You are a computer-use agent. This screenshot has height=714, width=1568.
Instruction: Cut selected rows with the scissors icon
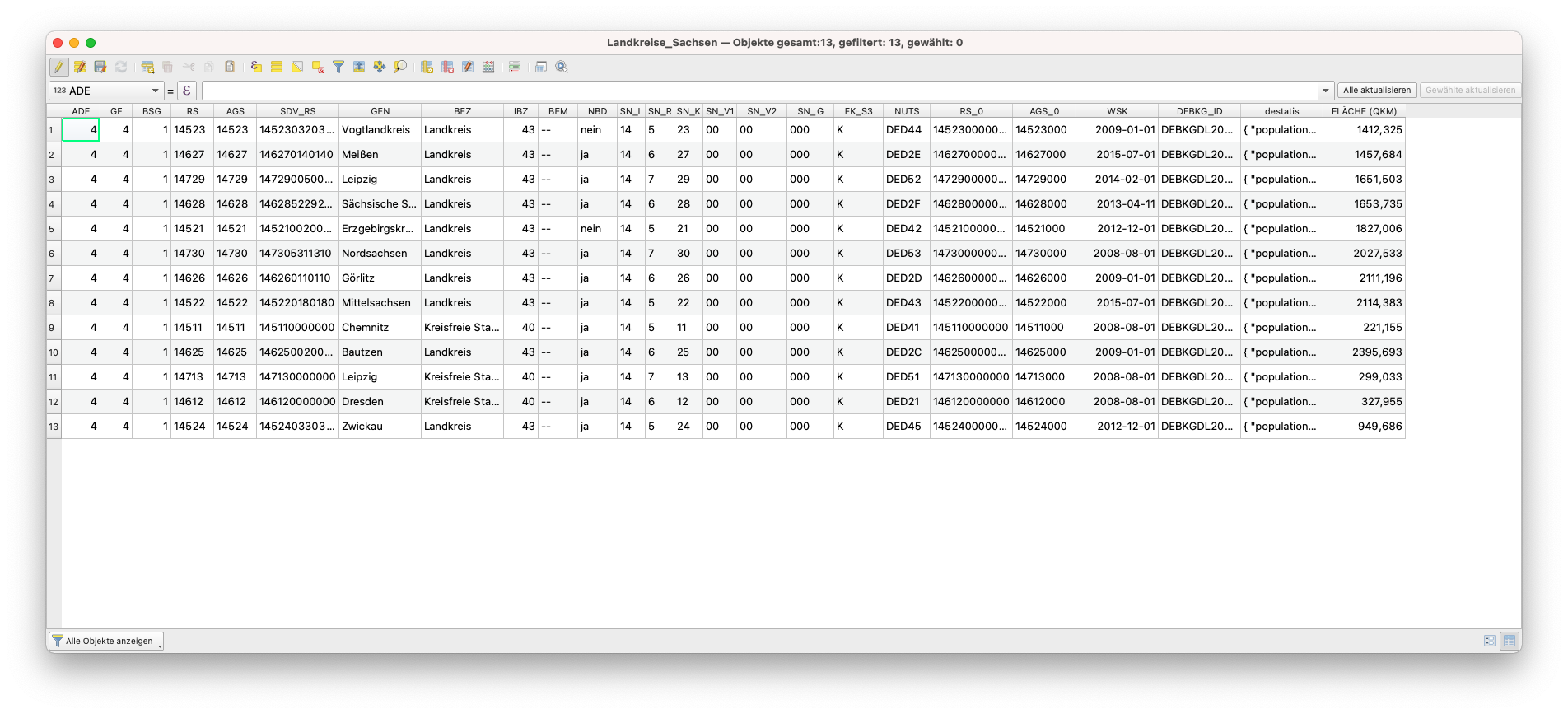click(x=189, y=67)
